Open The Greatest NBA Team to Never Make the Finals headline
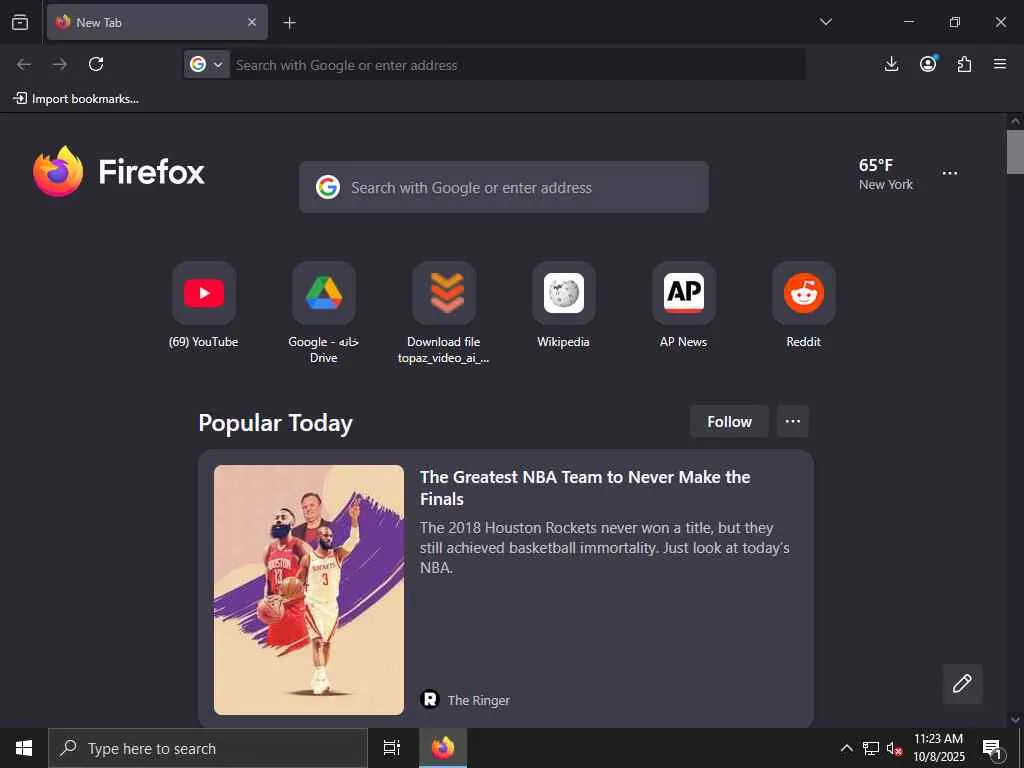 click(585, 488)
